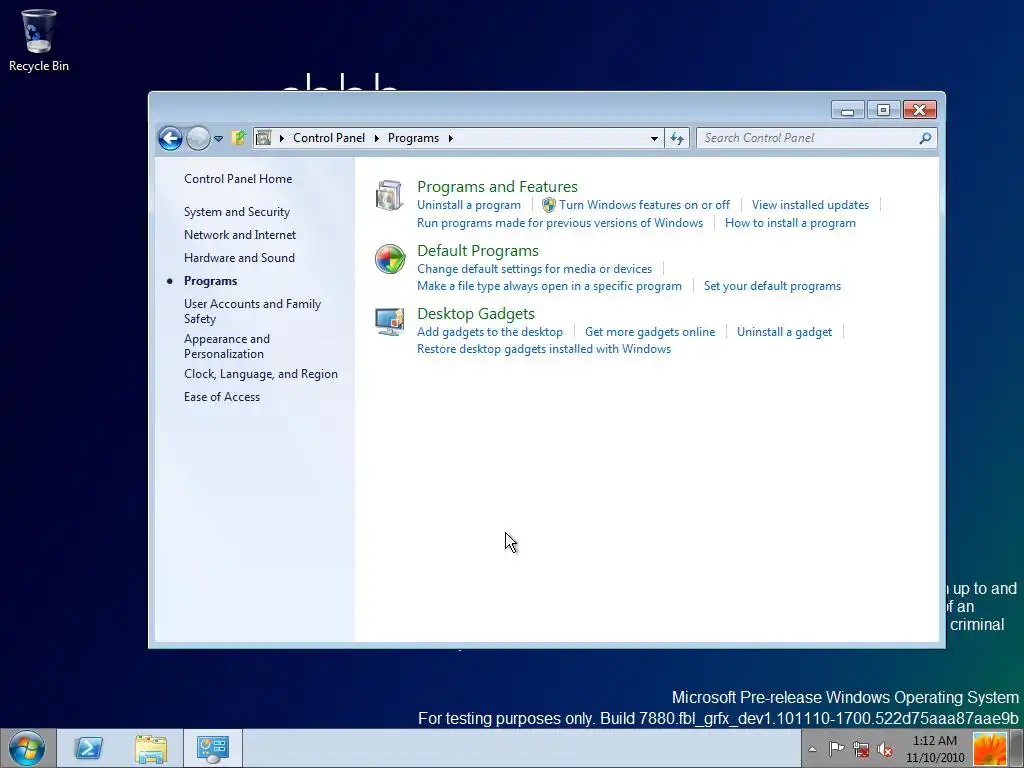Viewport: 1024px width, 768px height.
Task: Click the address bar refresh button
Action: 677,138
